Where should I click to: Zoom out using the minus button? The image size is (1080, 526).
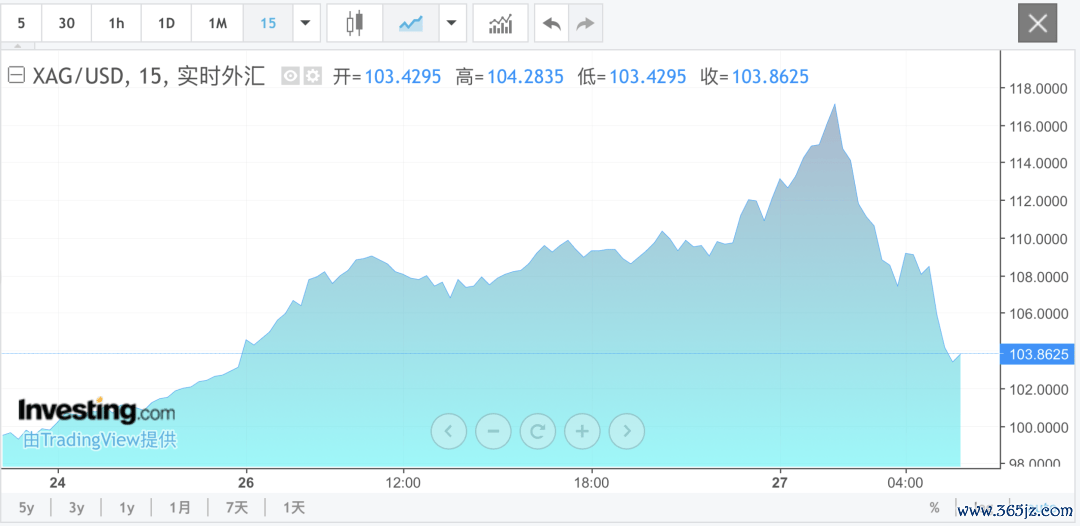(x=493, y=431)
